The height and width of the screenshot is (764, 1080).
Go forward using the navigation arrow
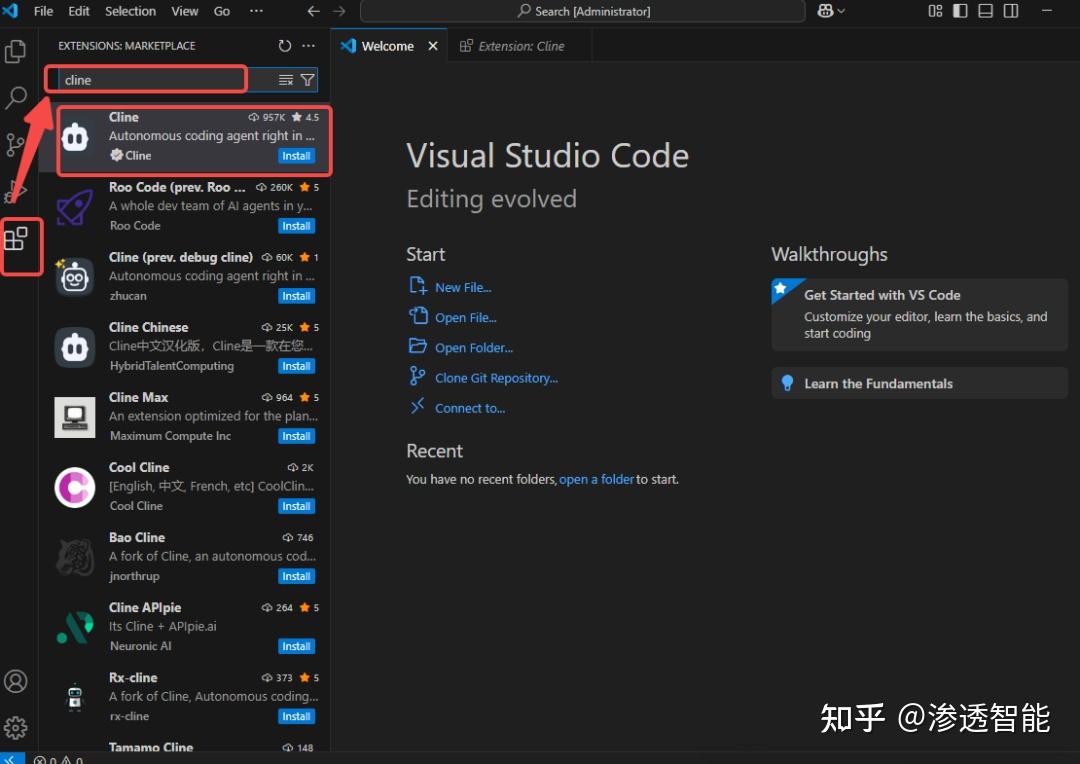[x=339, y=11]
